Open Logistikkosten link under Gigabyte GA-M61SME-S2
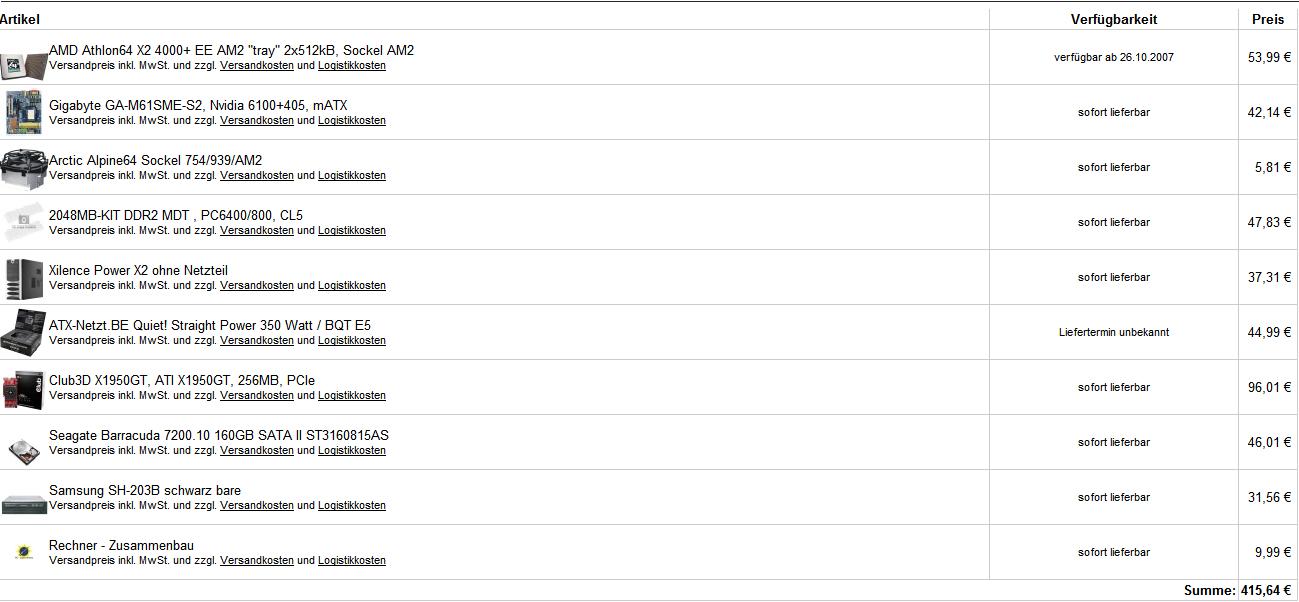Image resolution: width=1299 pixels, height=602 pixels. click(352, 121)
